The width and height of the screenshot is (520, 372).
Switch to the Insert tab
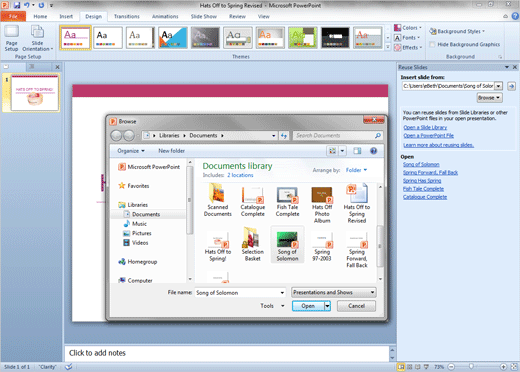pos(66,16)
